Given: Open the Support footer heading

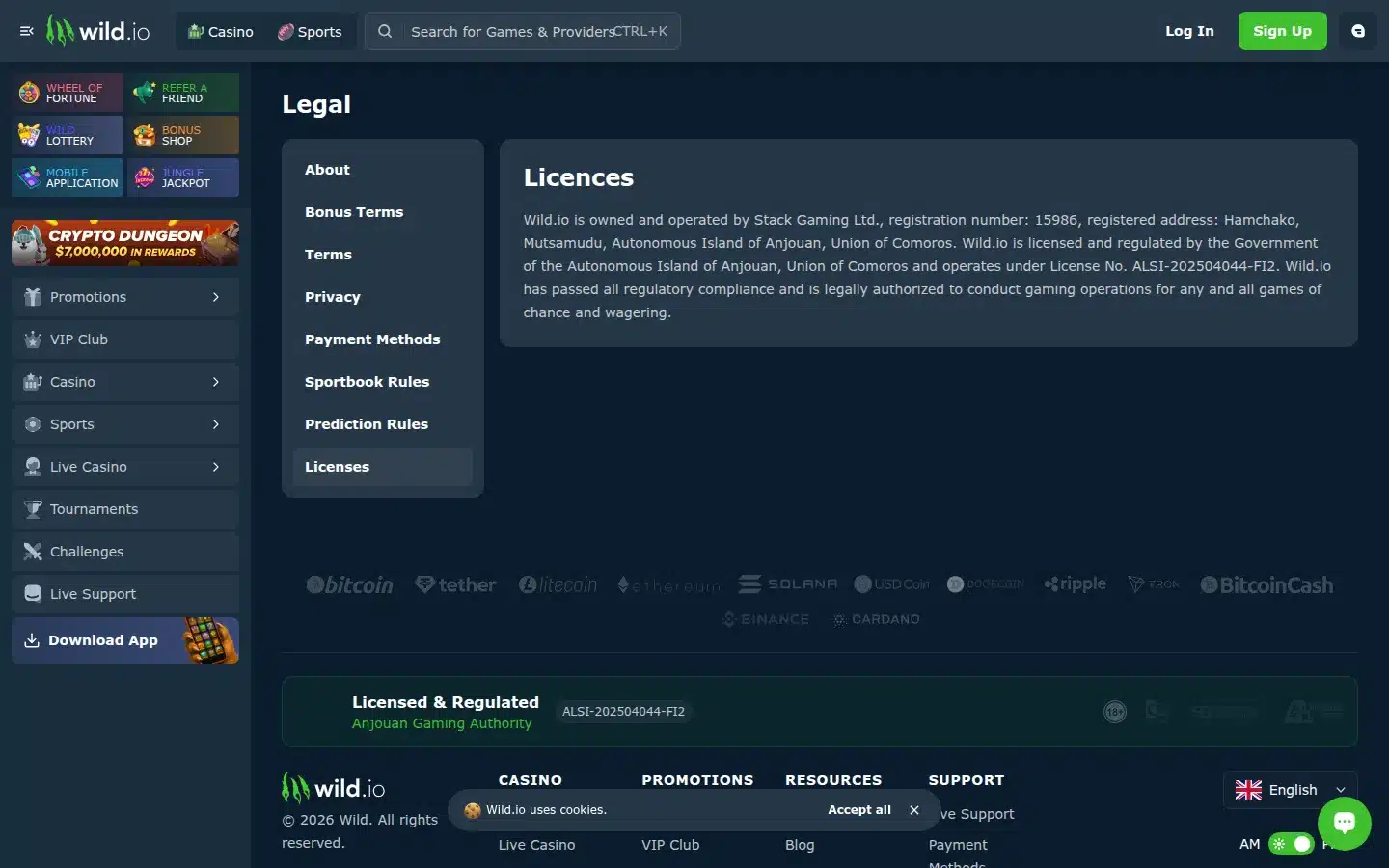Looking at the screenshot, I should click(967, 780).
